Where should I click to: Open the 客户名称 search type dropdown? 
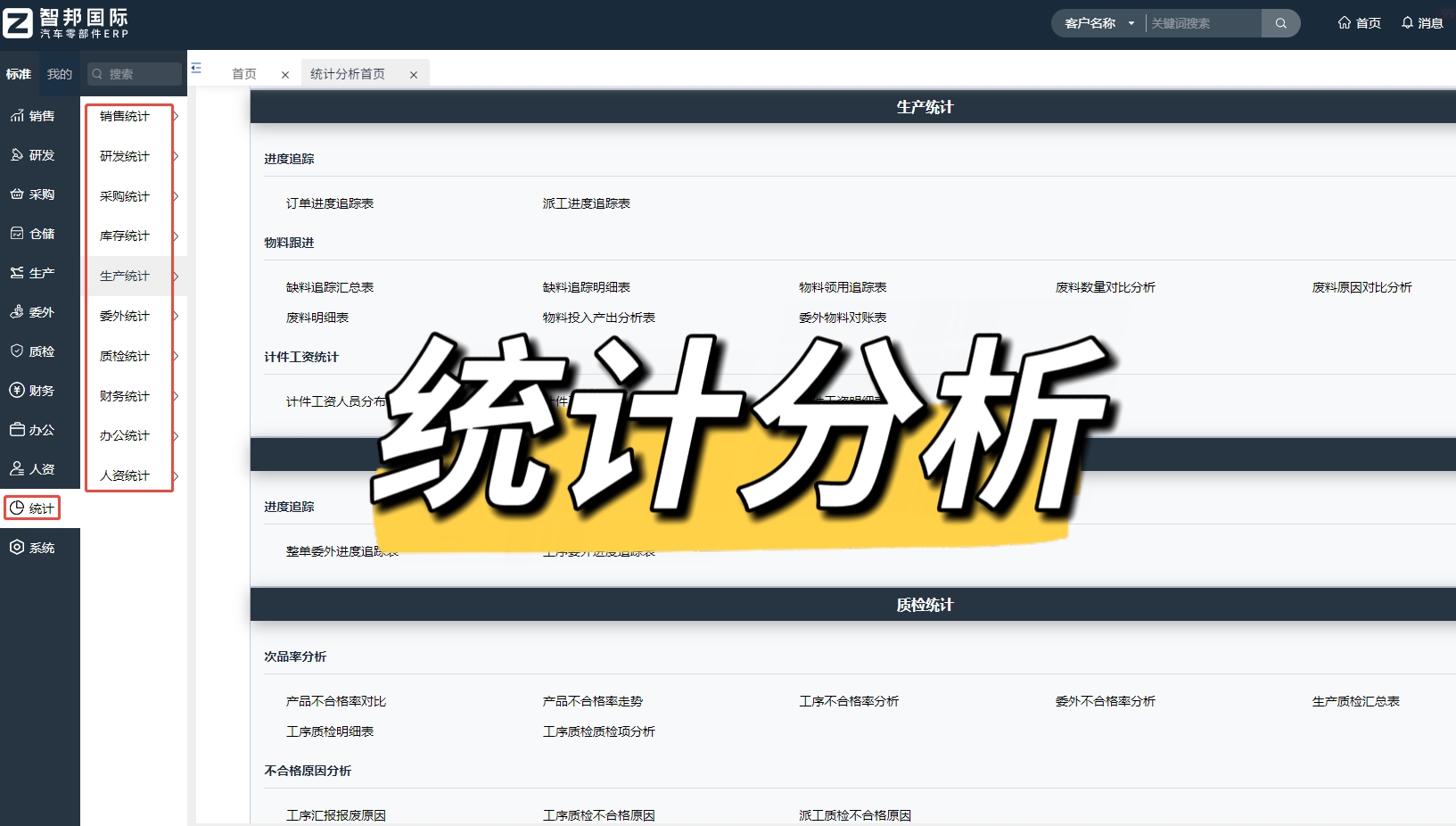[x=1099, y=23]
